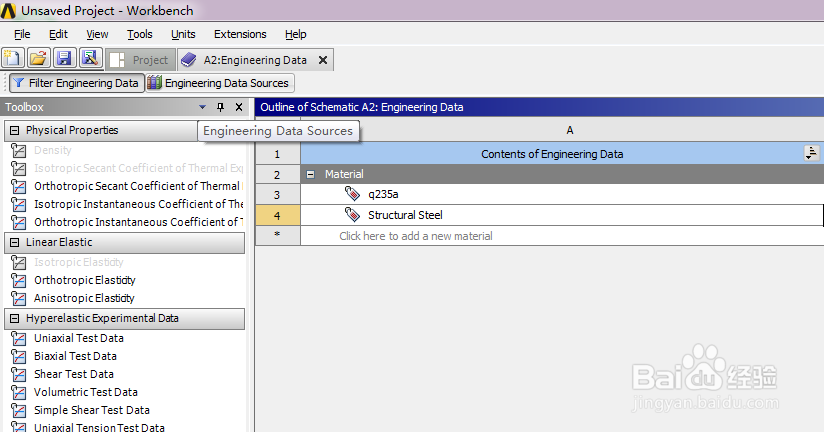824x432 pixels.
Task: Select Simple Shear Test Data item
Action: click(91, 410)
